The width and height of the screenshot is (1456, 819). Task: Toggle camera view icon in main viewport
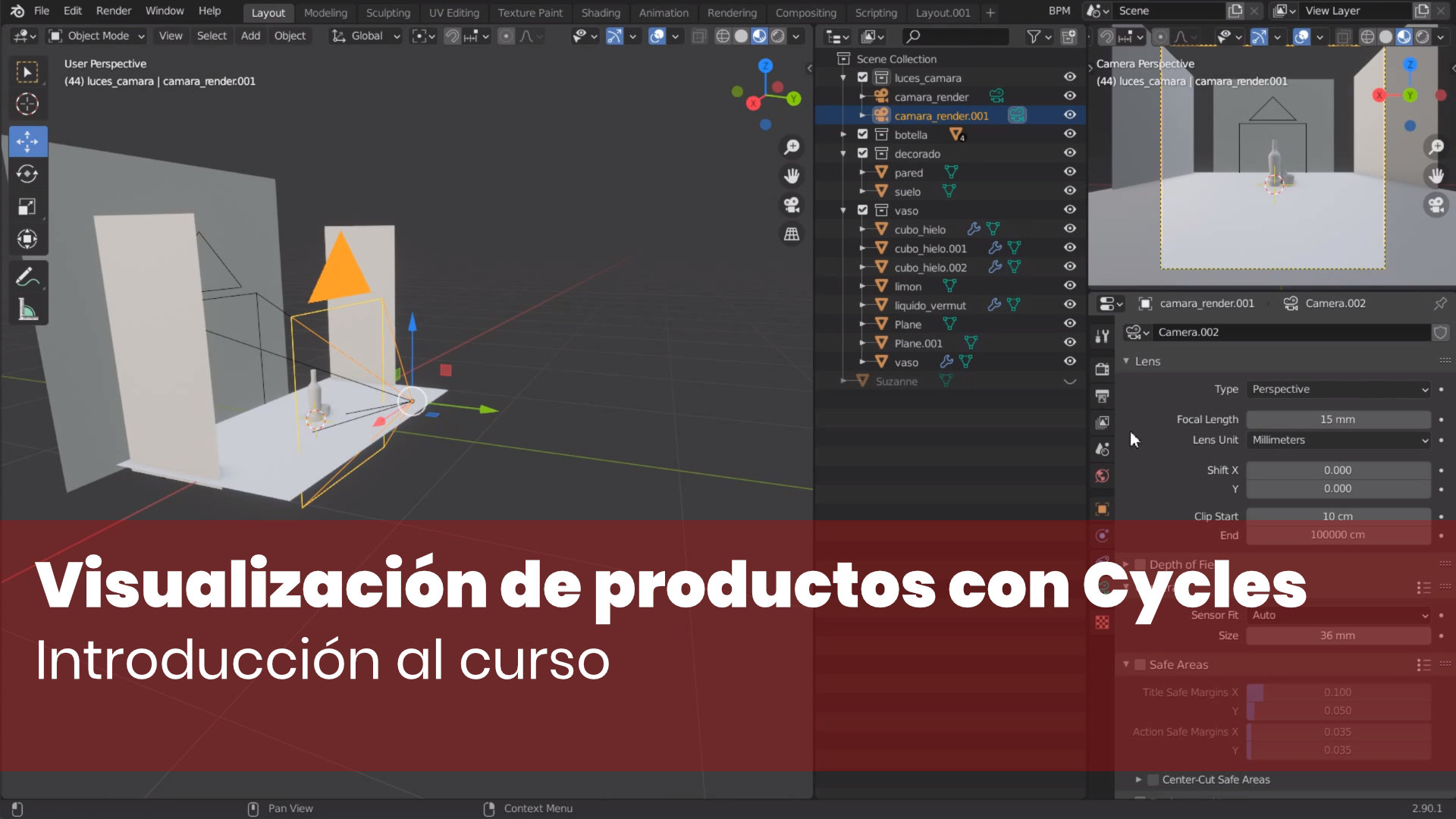point(792,205)
